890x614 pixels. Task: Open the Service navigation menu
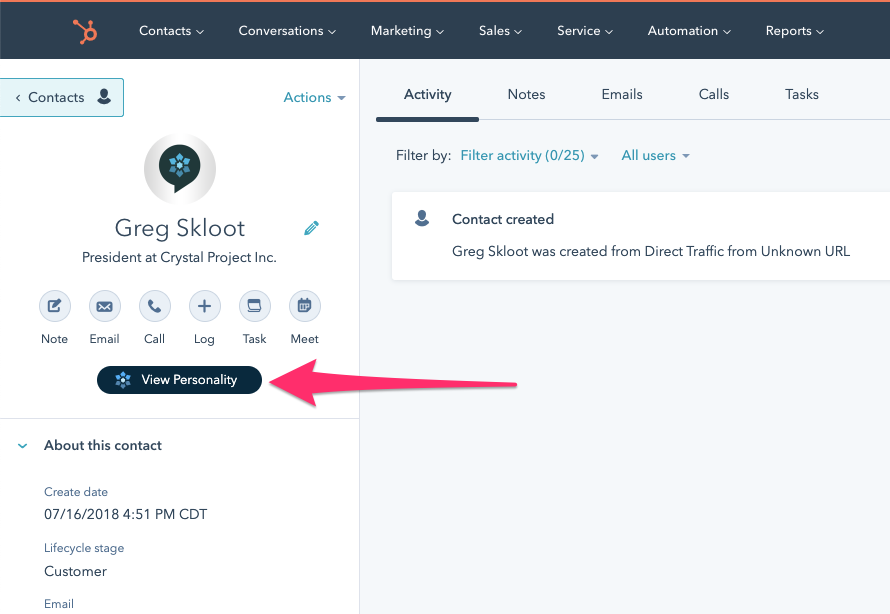coord(585,31)
